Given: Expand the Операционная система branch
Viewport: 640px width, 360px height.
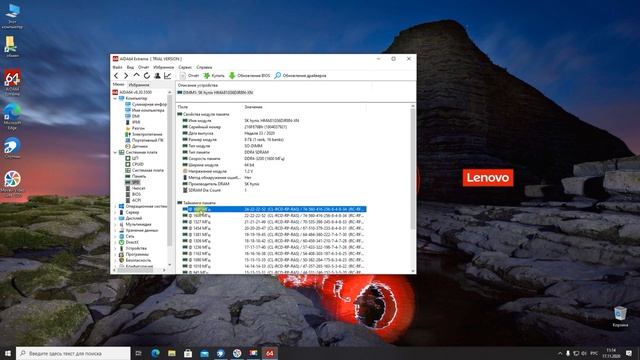Looking at the screenshot, I should (115, 206).
